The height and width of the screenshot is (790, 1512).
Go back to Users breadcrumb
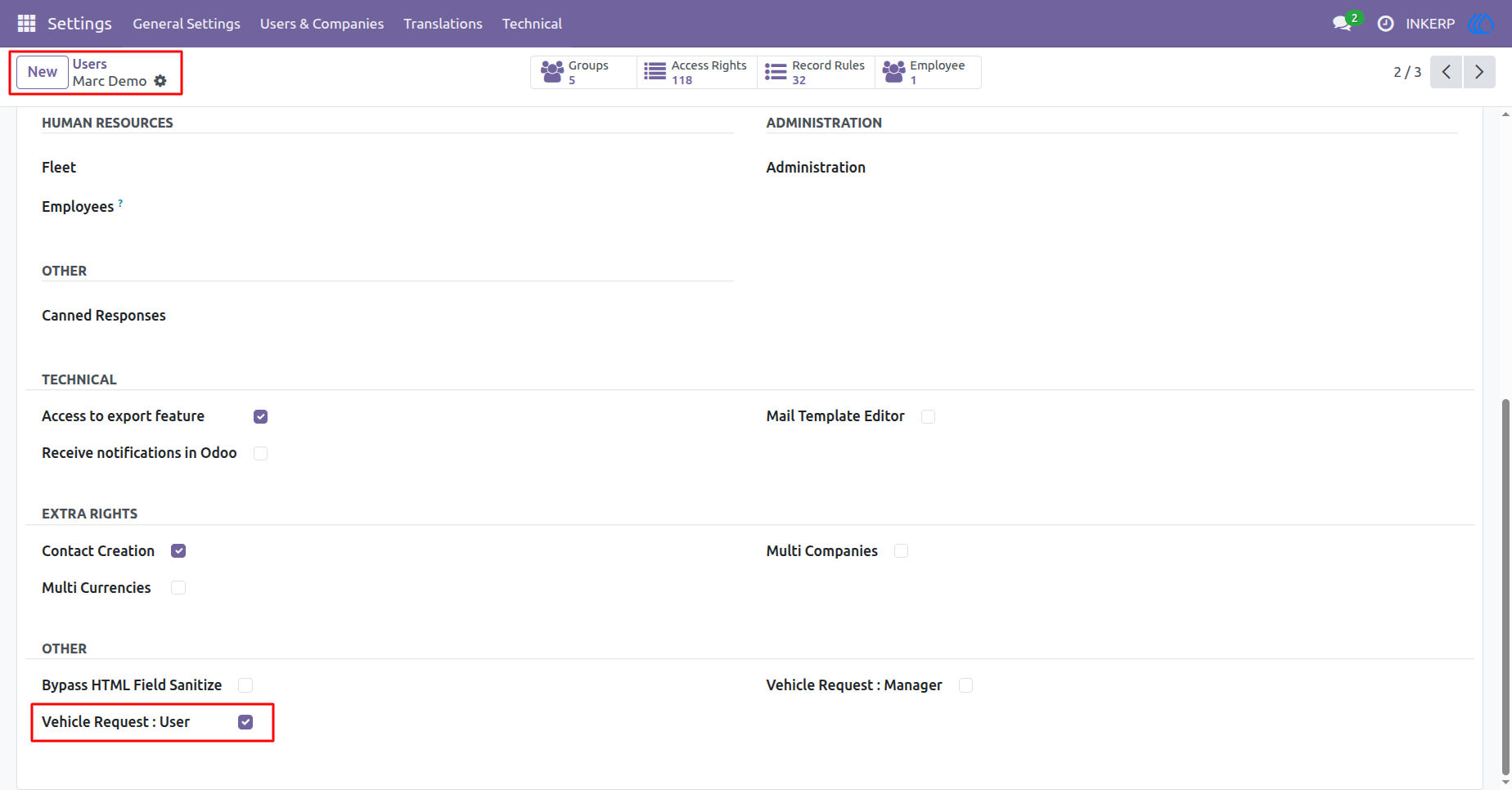coord(89,64)
